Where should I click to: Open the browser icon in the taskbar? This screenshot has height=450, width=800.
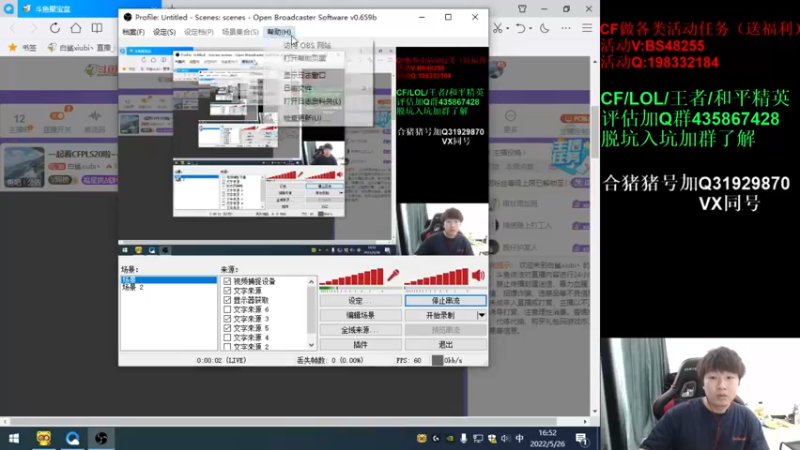click(72, 438)
